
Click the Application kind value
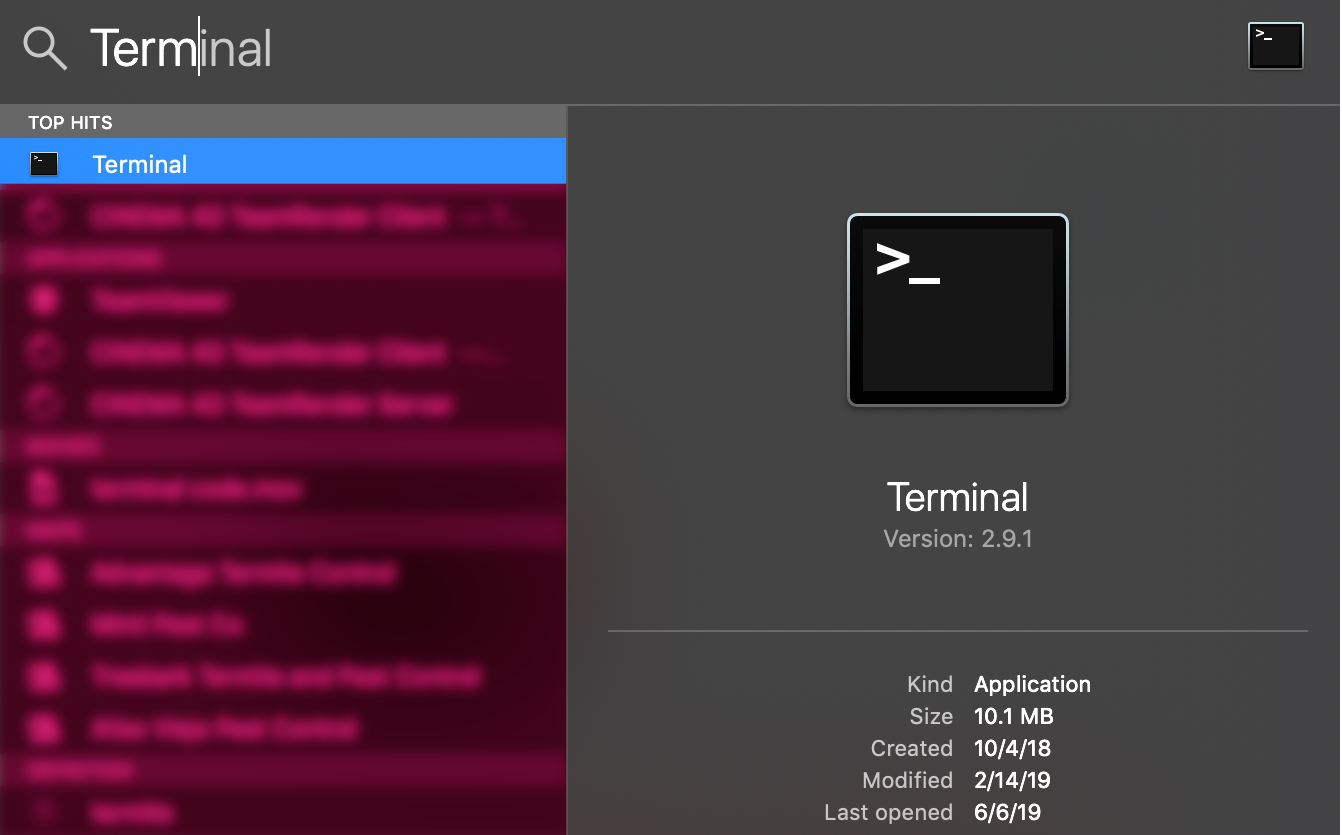1032,684
